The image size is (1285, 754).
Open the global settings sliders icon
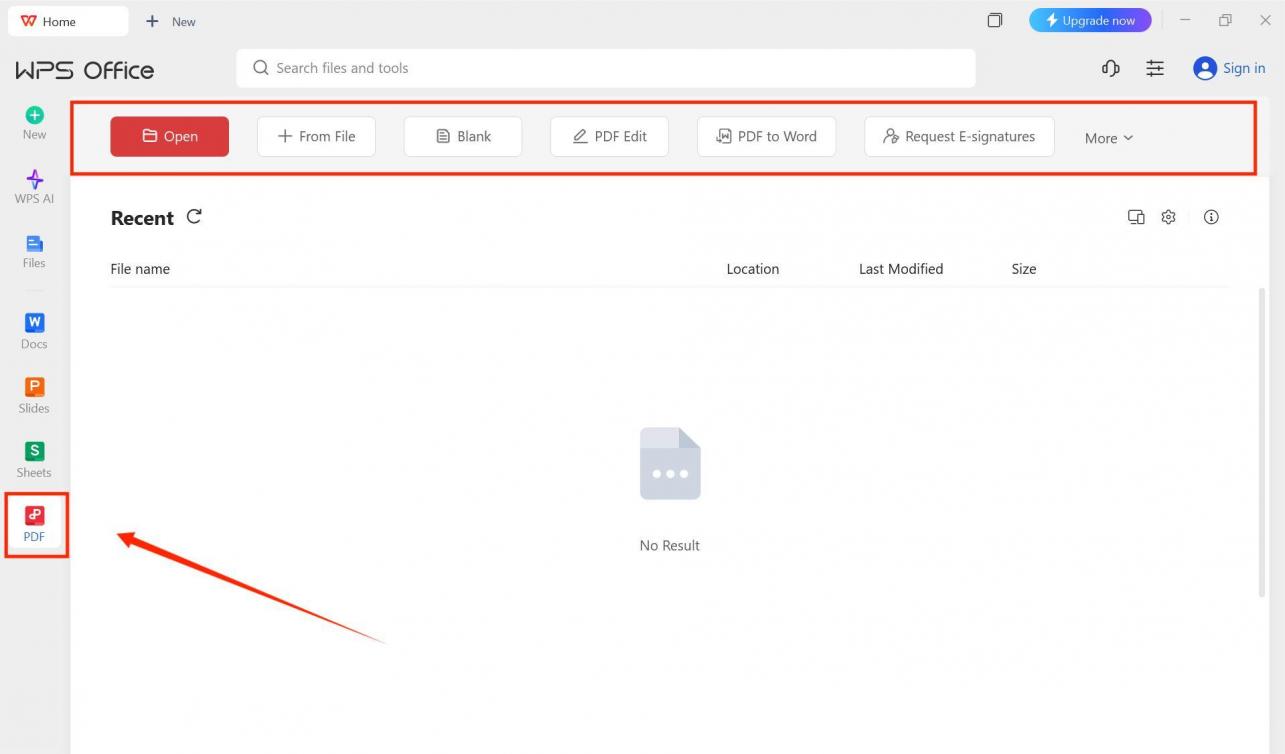click(x=1155, y=68)
